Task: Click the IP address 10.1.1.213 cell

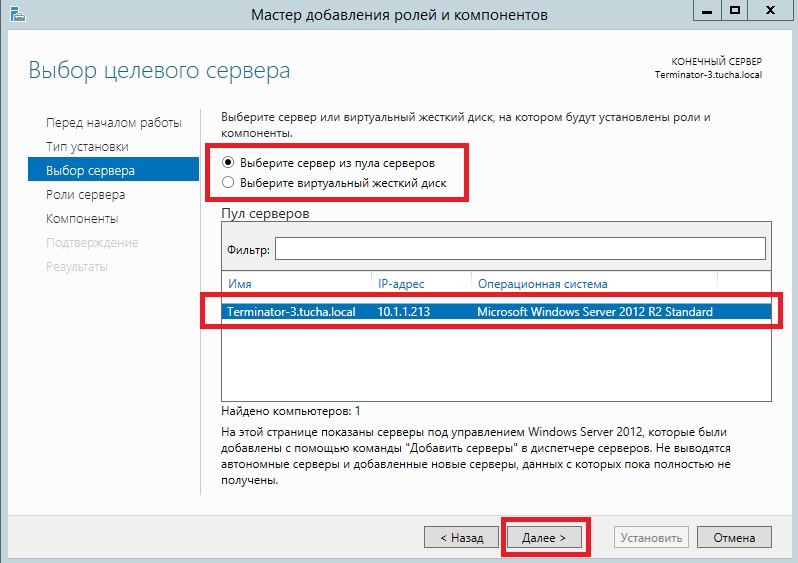Action: pyautogui.click(x=404, y=312)
